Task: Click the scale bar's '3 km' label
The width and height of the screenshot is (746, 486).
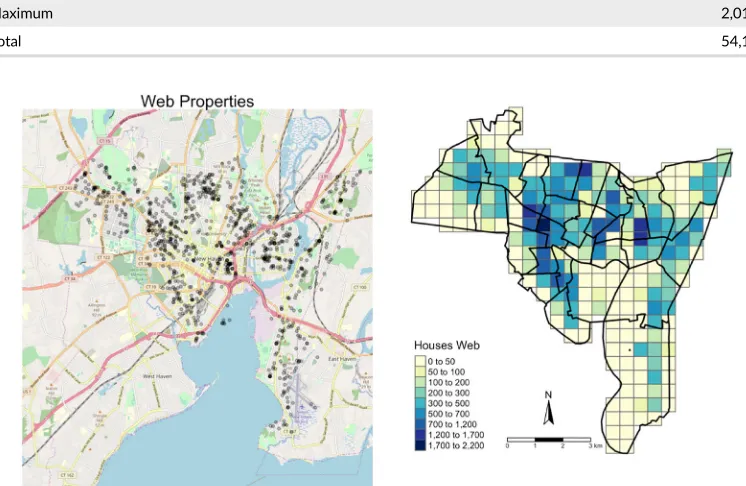Action: (596, 446)
